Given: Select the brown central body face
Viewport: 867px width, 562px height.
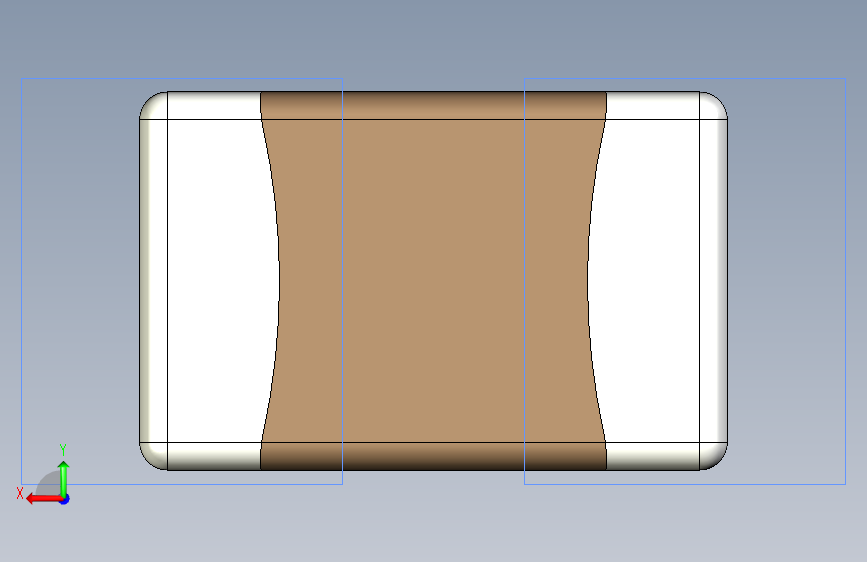Looking at the screenshot, I should [434, 280].
